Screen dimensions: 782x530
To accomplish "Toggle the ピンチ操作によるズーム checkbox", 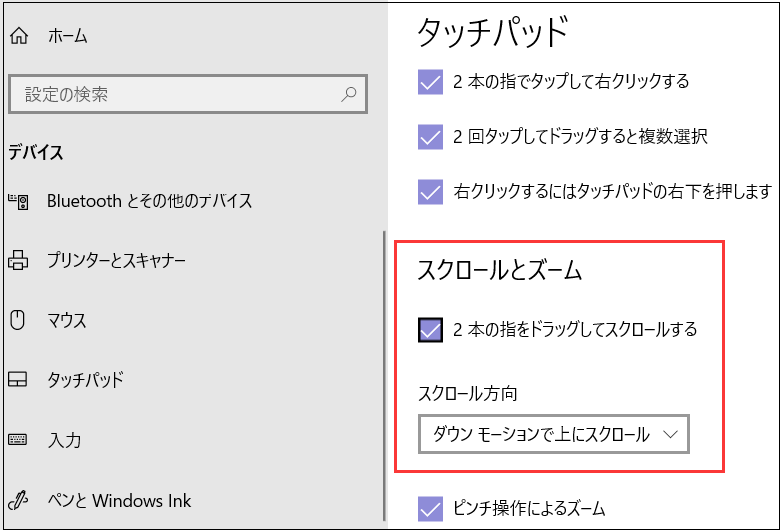I will 430,509.
